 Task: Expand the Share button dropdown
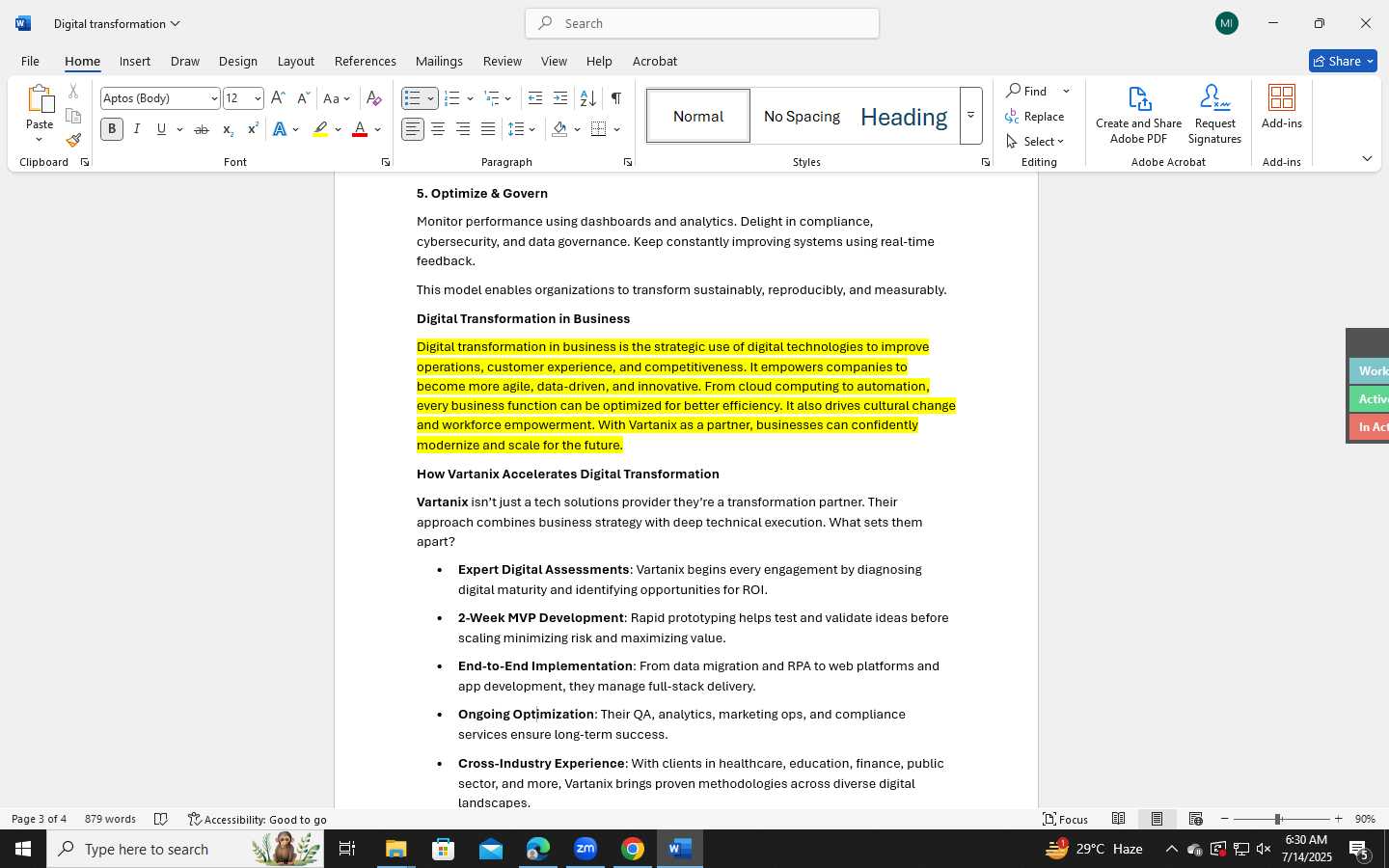click(1370, 61)
